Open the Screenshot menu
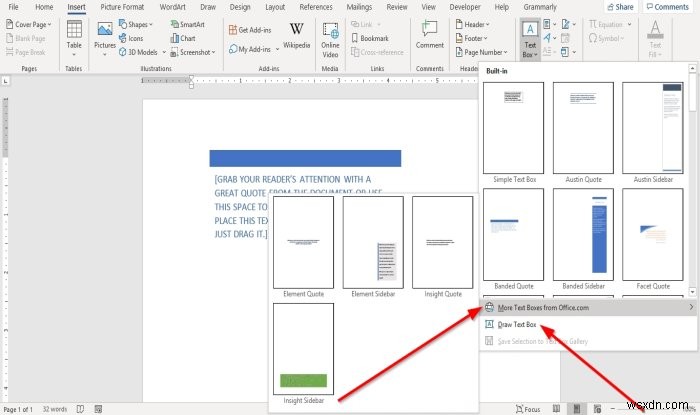 pos(193,52)
